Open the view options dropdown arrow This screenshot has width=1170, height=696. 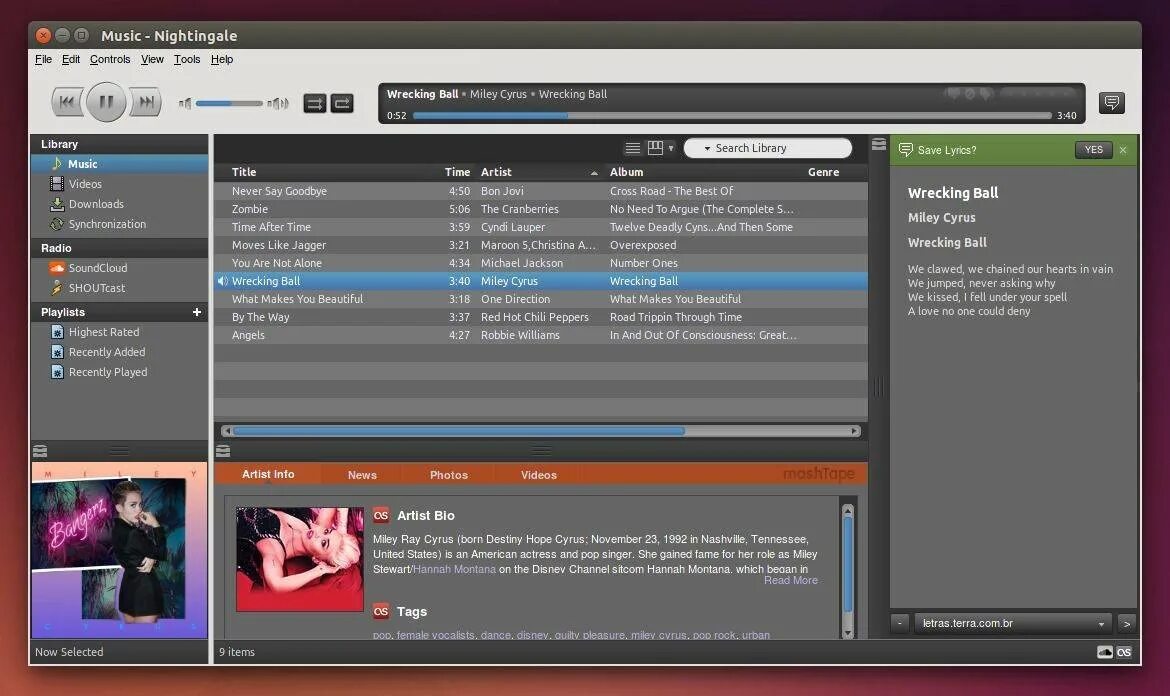pos(671,148)
